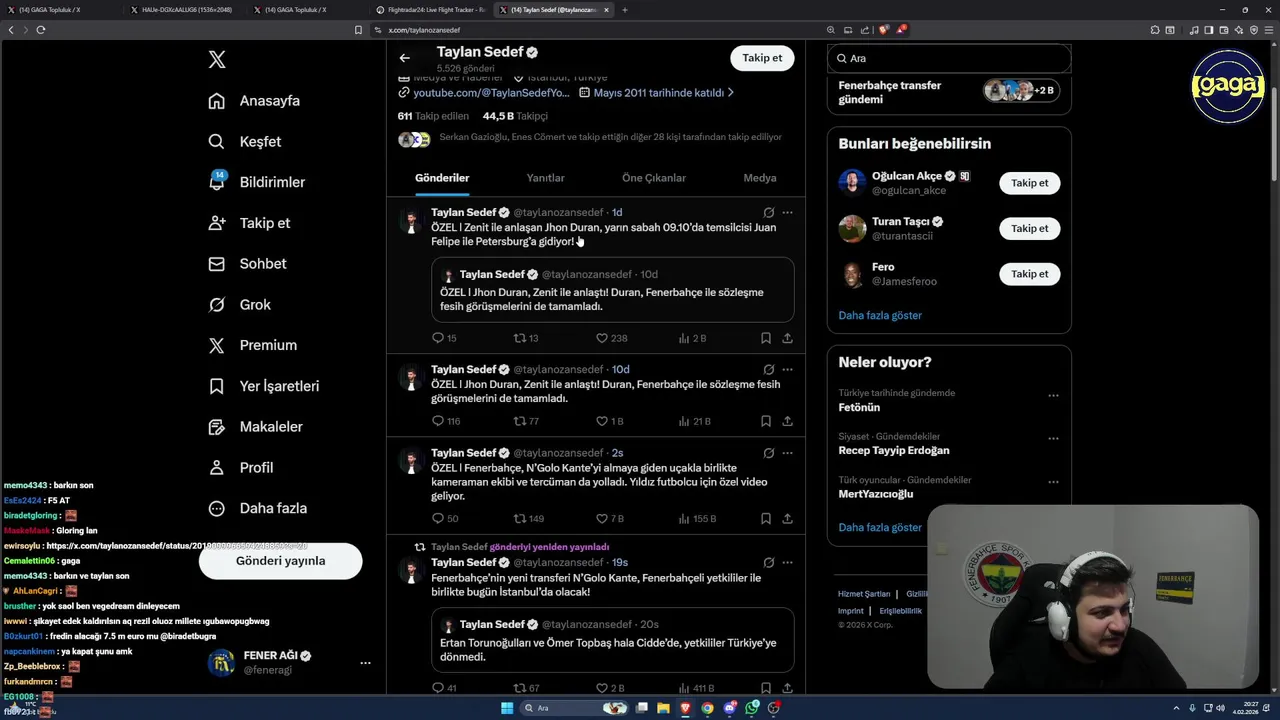This screenshot has height=720, width=1280.
Task: Open FENER AĞI account switcher menu
Action: click(x=365, y=663)
